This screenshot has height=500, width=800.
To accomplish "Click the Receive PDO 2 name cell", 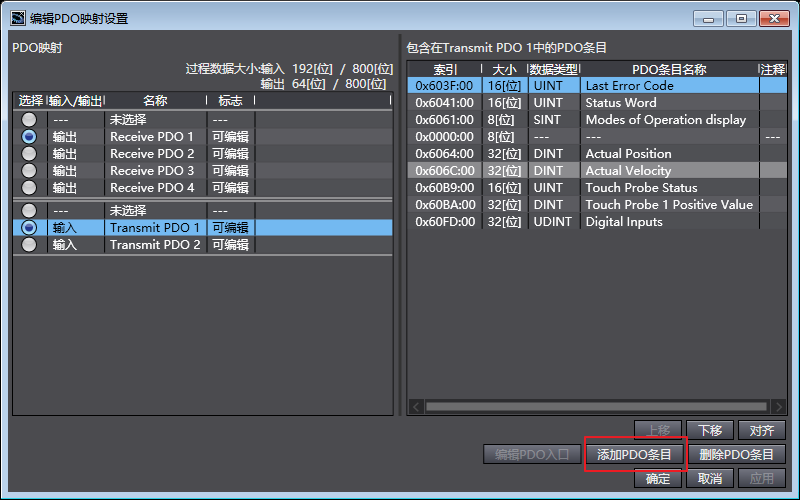I will coord(156,154).
